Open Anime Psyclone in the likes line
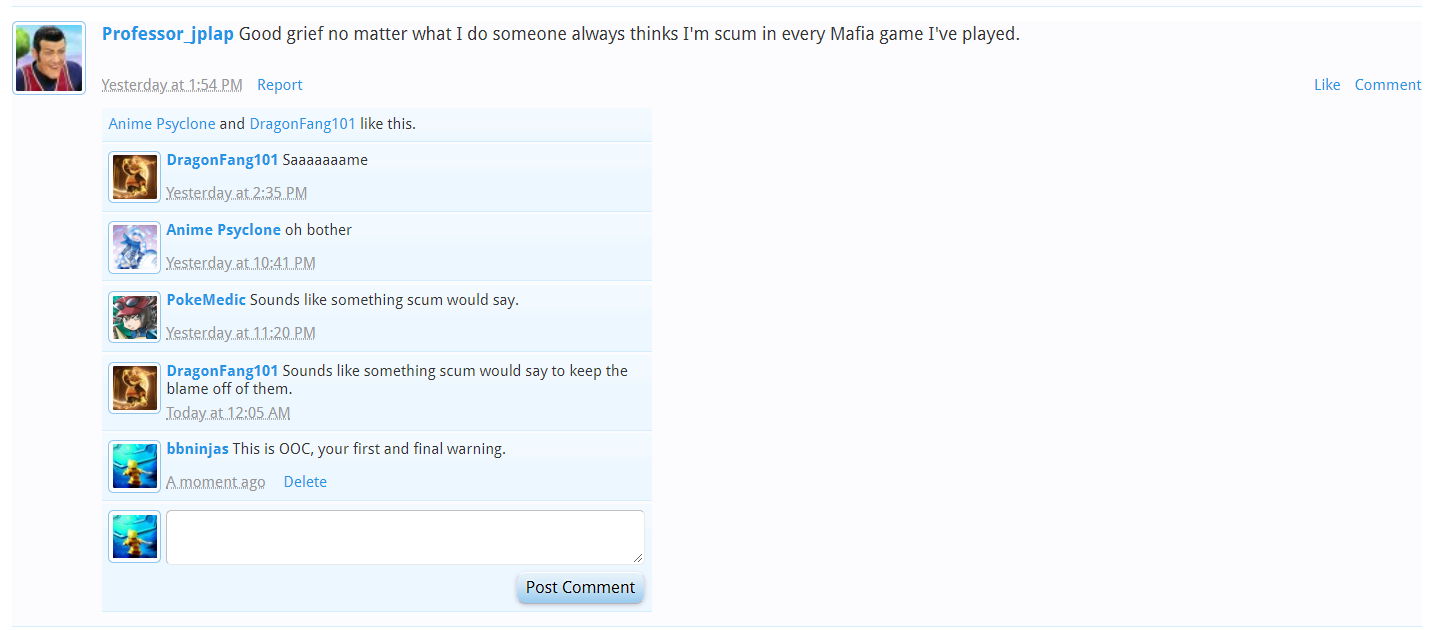The height and width of the screenshot is (630, 1437). coord(162,124)
